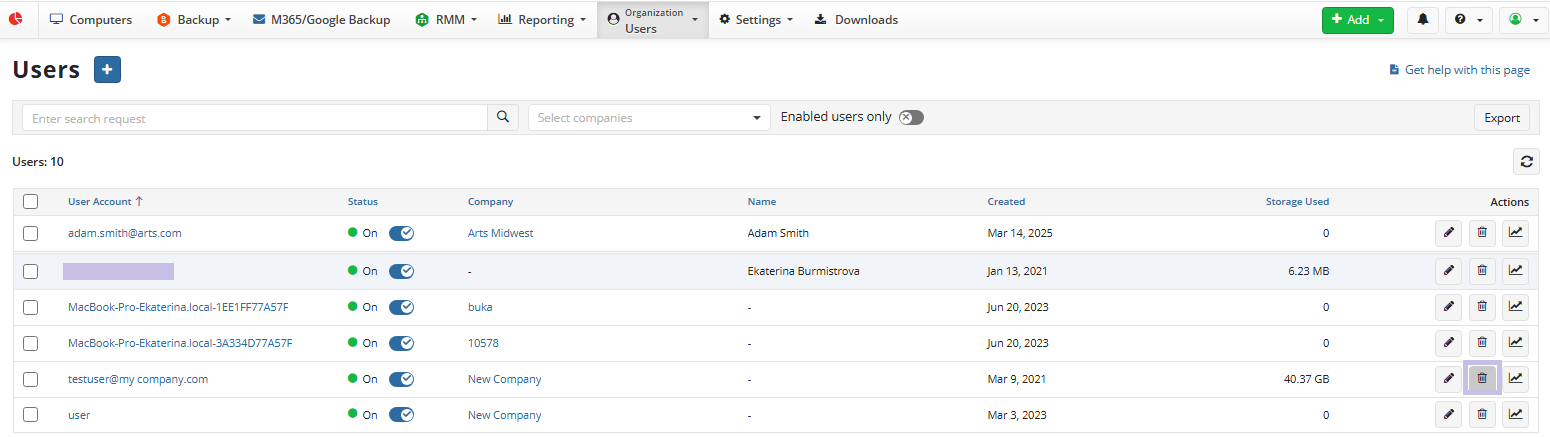Viewport: 1550px width, 437px height.
Task: Sort by User Account column header
Action: (x=100, y=202)
